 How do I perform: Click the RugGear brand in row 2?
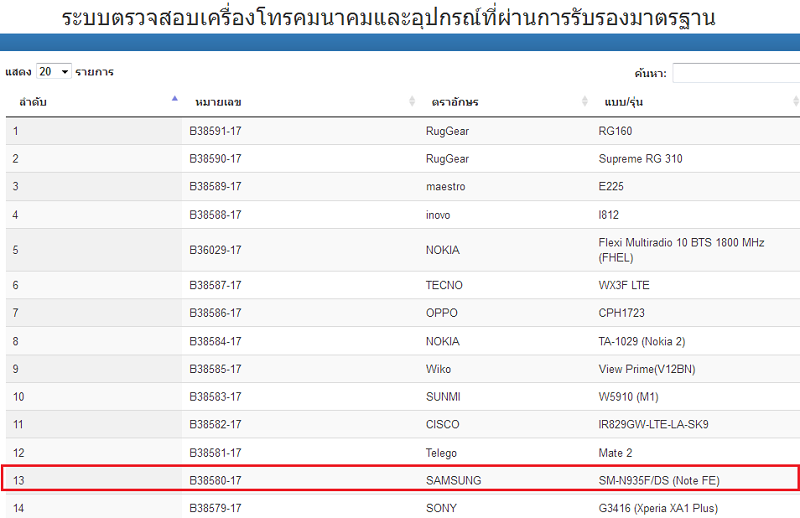point(447,159)
